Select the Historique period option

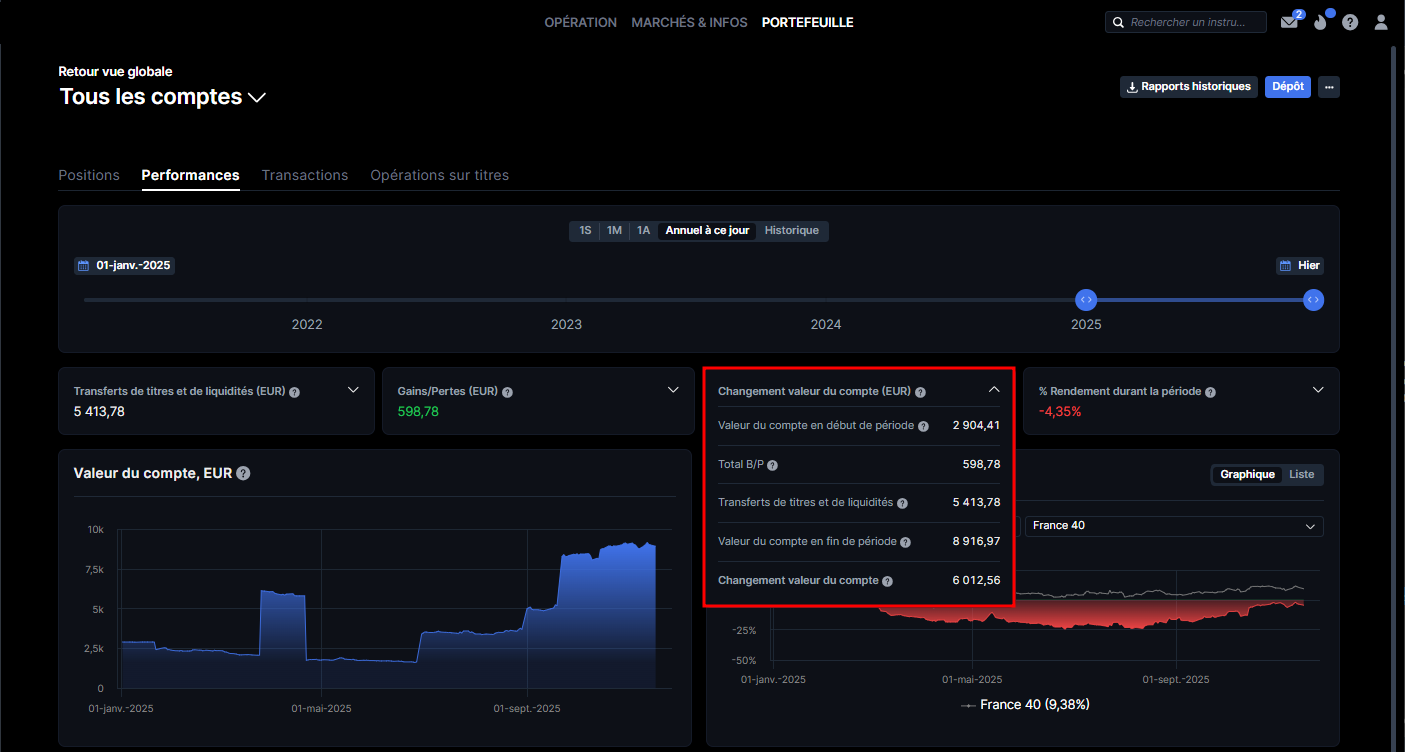(x=791, y=231)
